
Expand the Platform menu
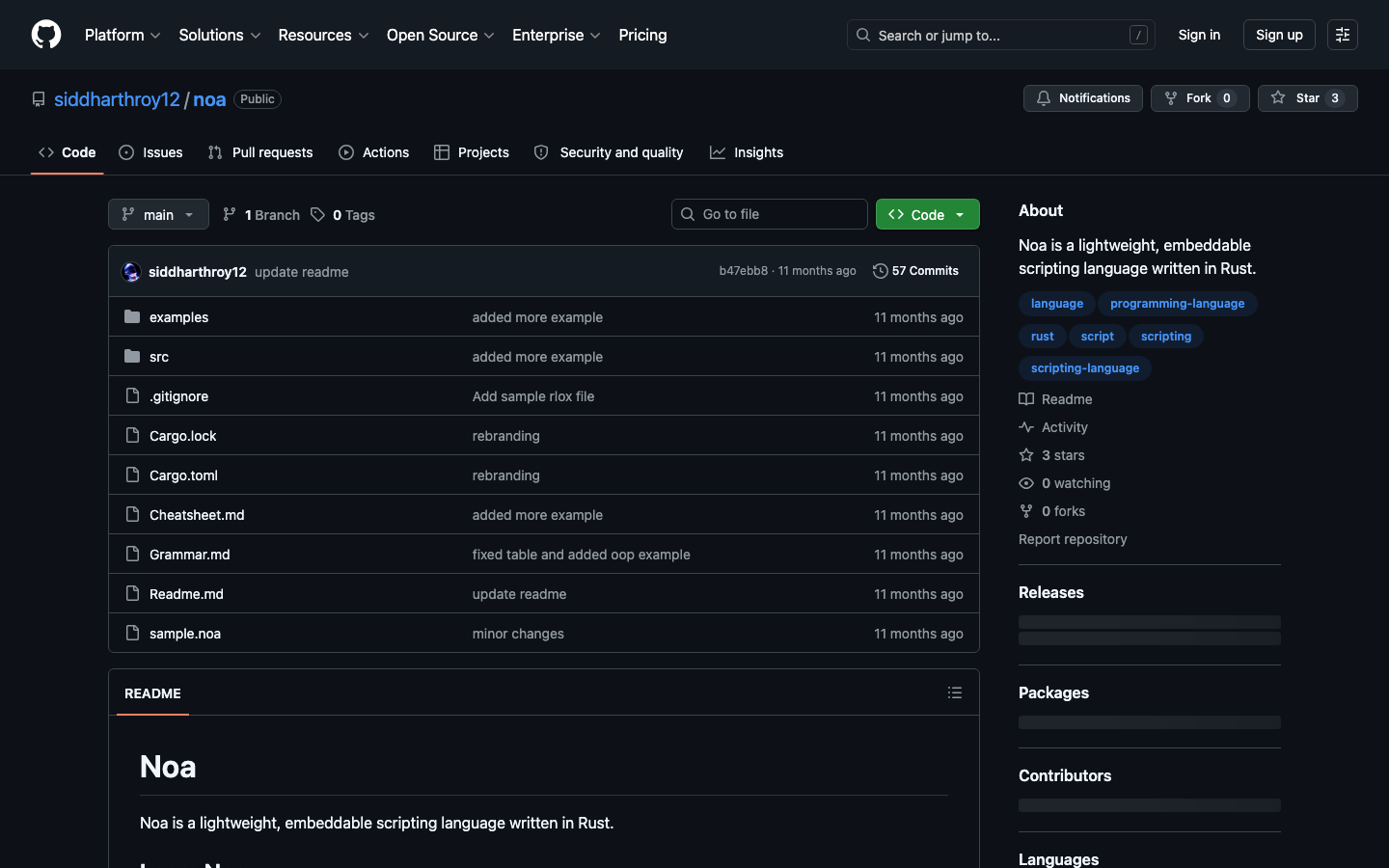pyautogui.click(x=123, y=35)
